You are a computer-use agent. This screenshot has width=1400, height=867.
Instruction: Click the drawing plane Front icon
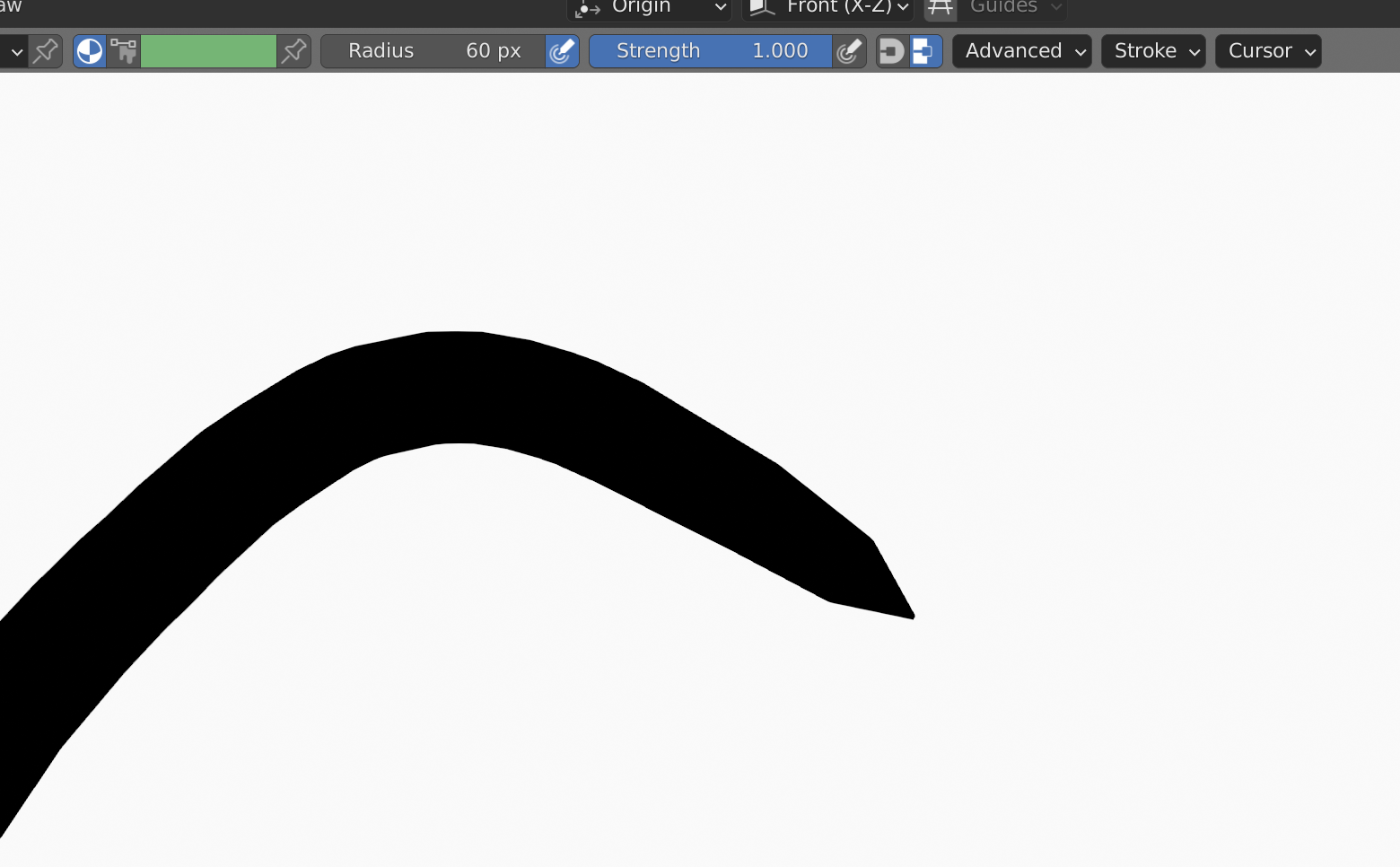762,8
